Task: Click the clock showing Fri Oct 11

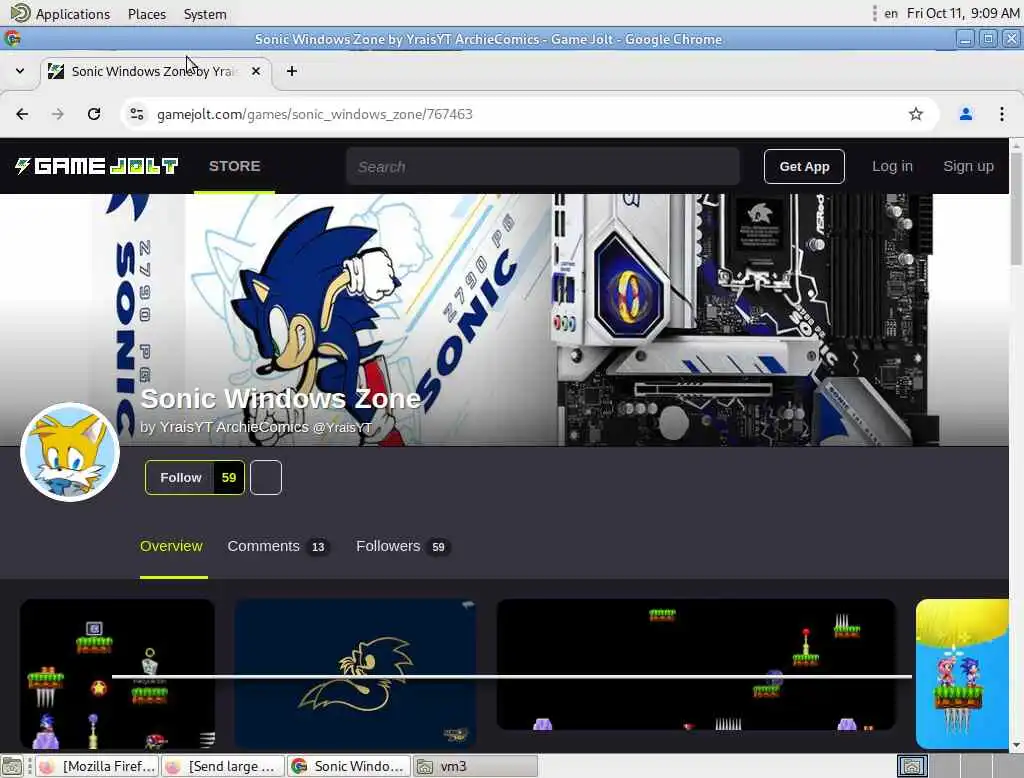Action: (x=963, y=14)
